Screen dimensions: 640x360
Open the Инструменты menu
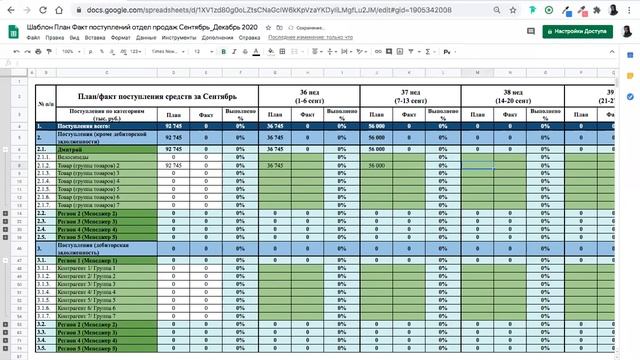[179, 38]
